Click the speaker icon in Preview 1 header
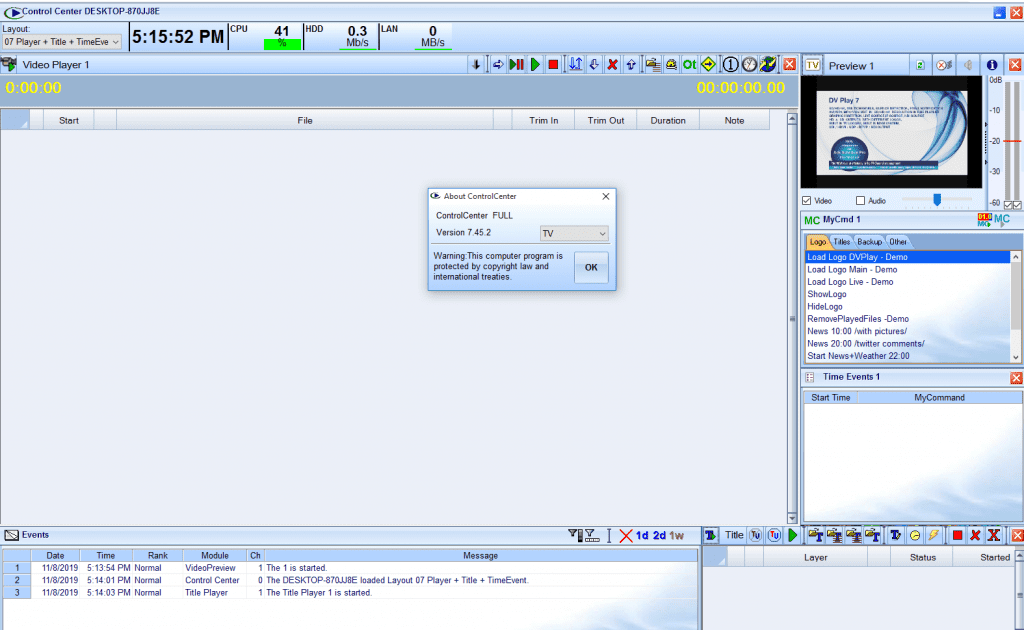The width and height of the screenshot is (1024, 630). click(x=968, y=65)
